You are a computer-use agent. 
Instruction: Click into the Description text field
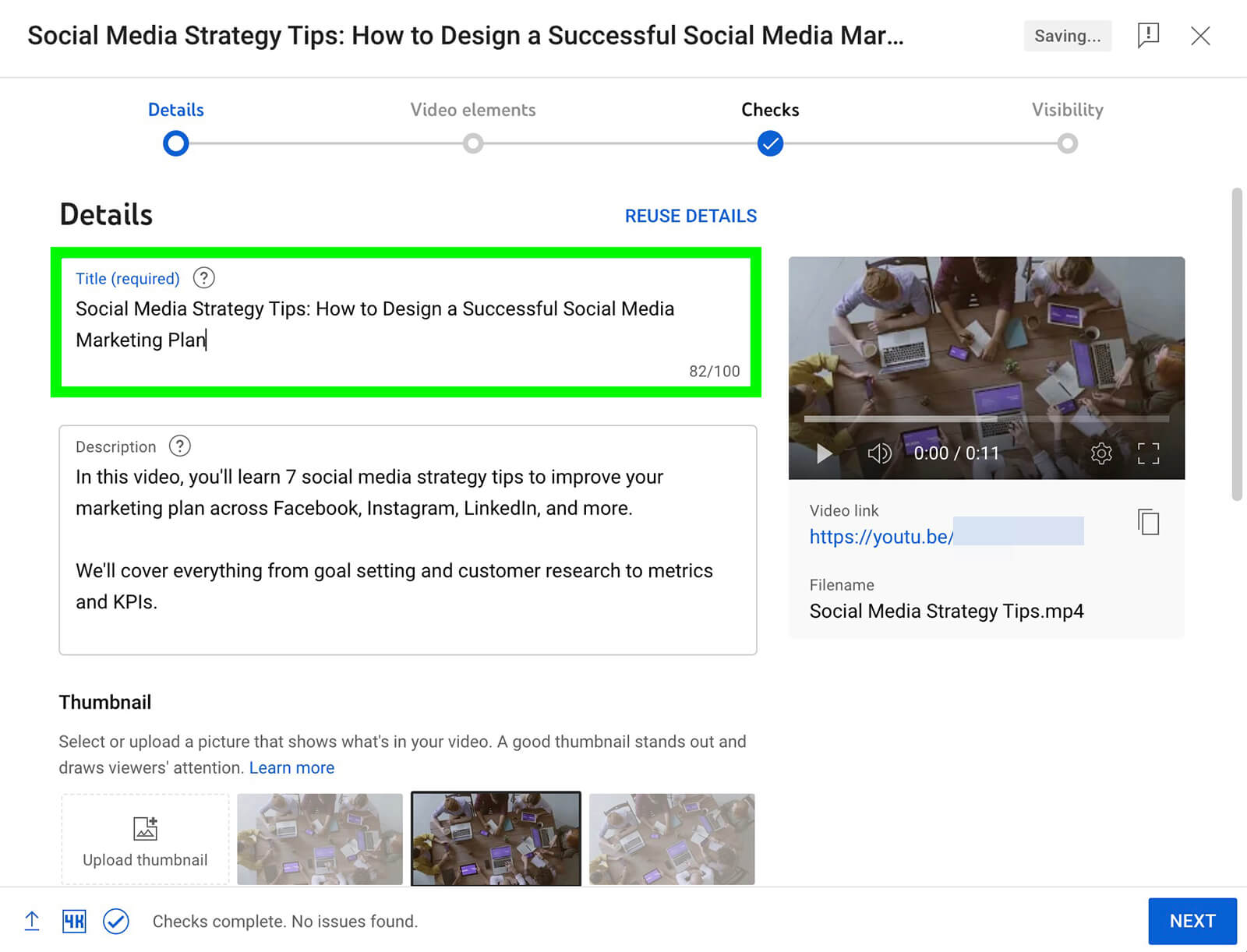click(x=408, y=540)
